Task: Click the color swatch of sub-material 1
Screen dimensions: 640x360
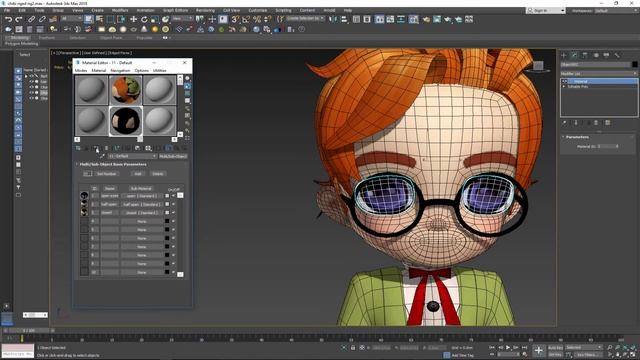Action: pos(167,196)
